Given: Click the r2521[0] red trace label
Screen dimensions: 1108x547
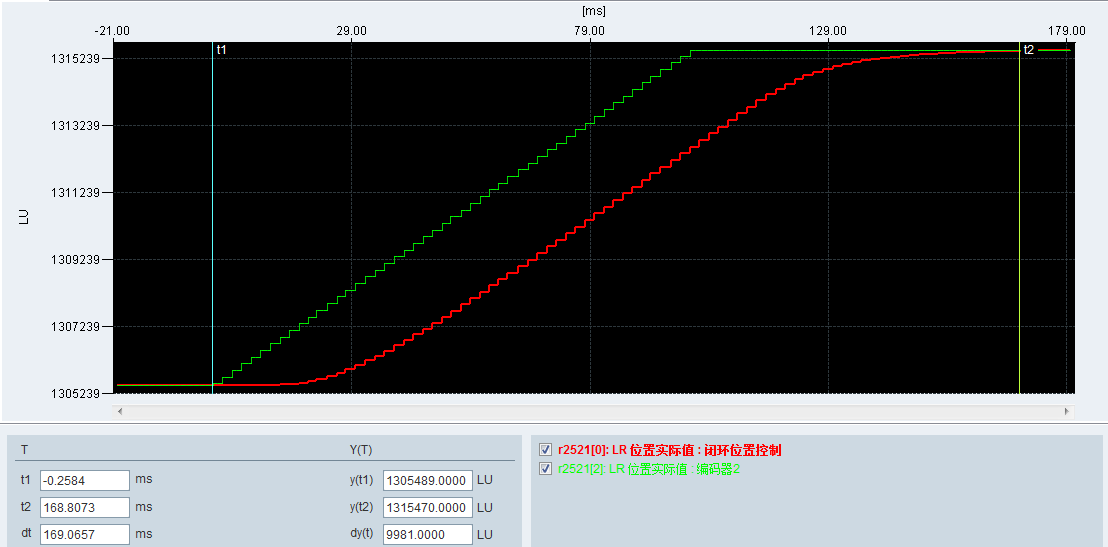Looking at the screenshot, I should click(x=669, y=450).
